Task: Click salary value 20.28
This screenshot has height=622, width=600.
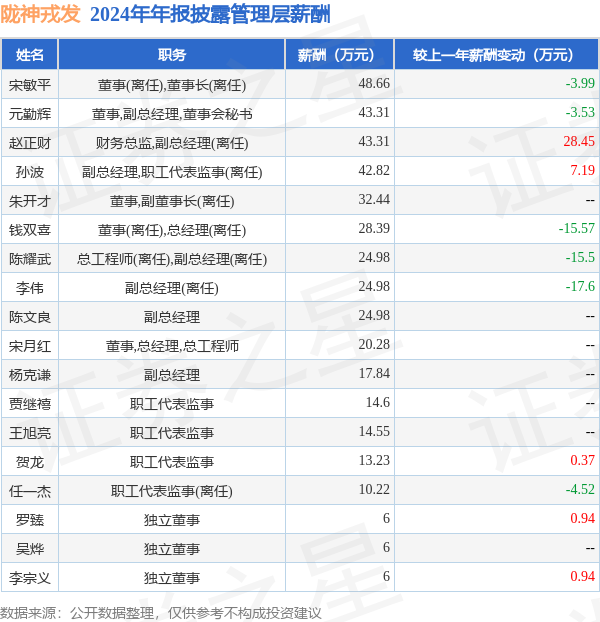Action: [x=374, y=344]
